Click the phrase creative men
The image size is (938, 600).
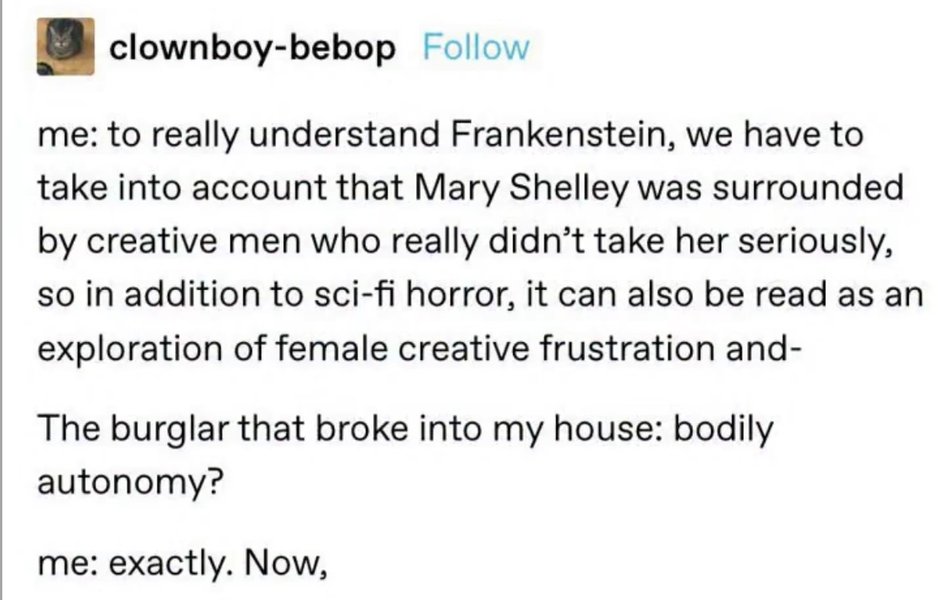(196, 242)
